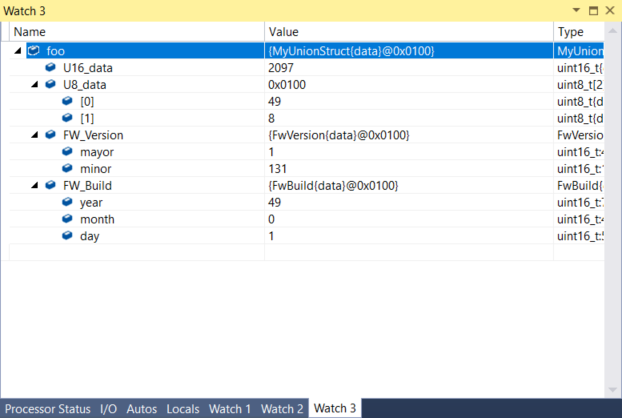Close the Watch 3 panel

click(x=610, y=10)
